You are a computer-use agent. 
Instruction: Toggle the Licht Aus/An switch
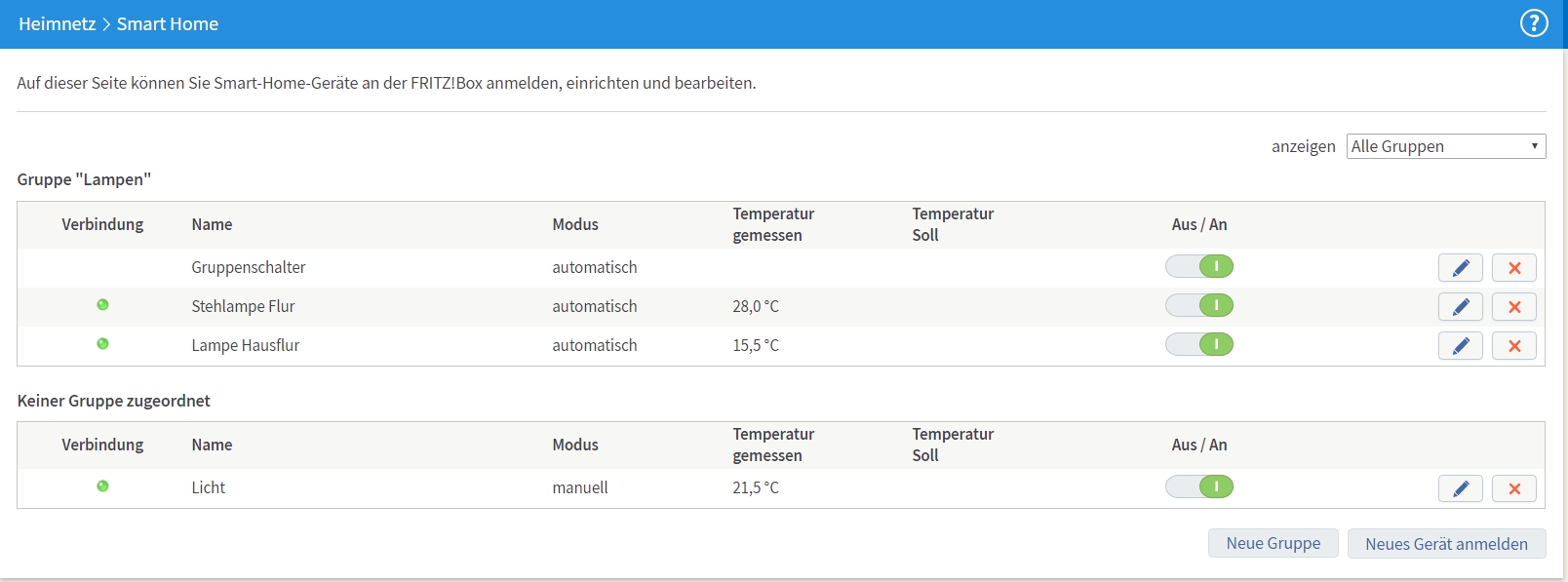click(1199, 486)
